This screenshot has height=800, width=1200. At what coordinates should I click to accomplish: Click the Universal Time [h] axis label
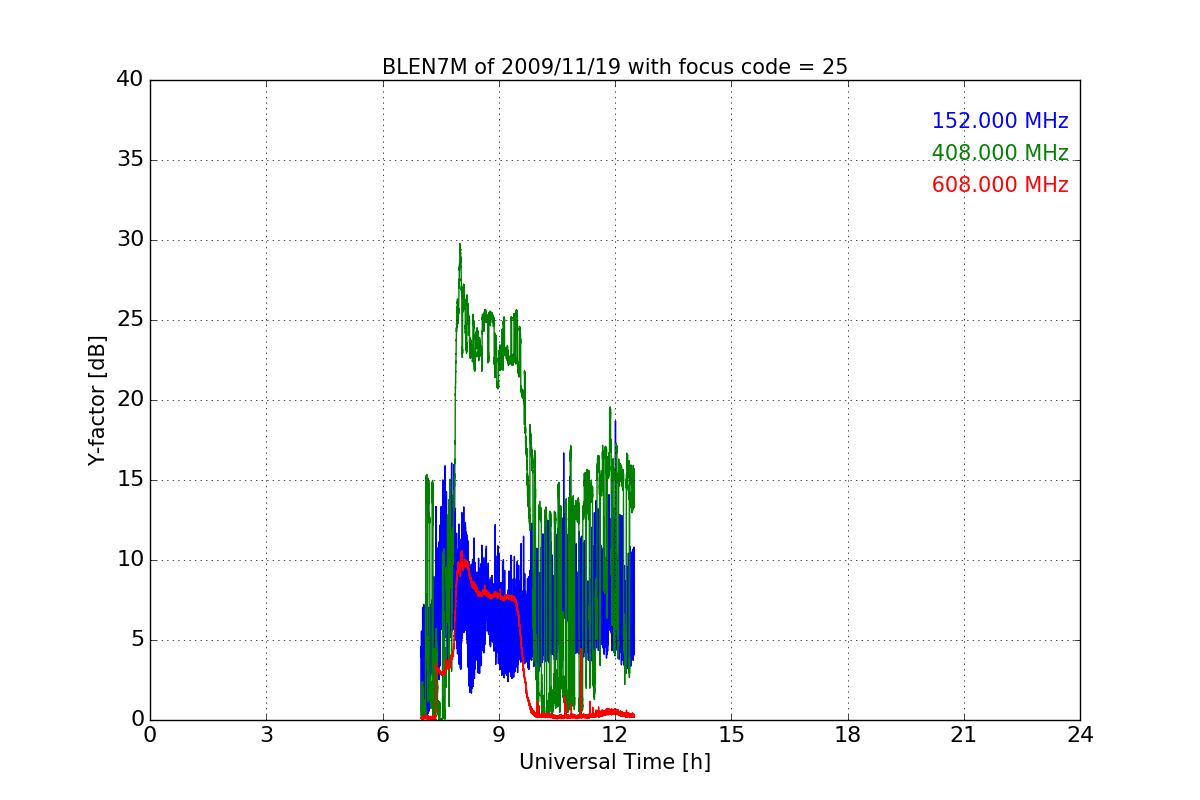pos(615,762)
